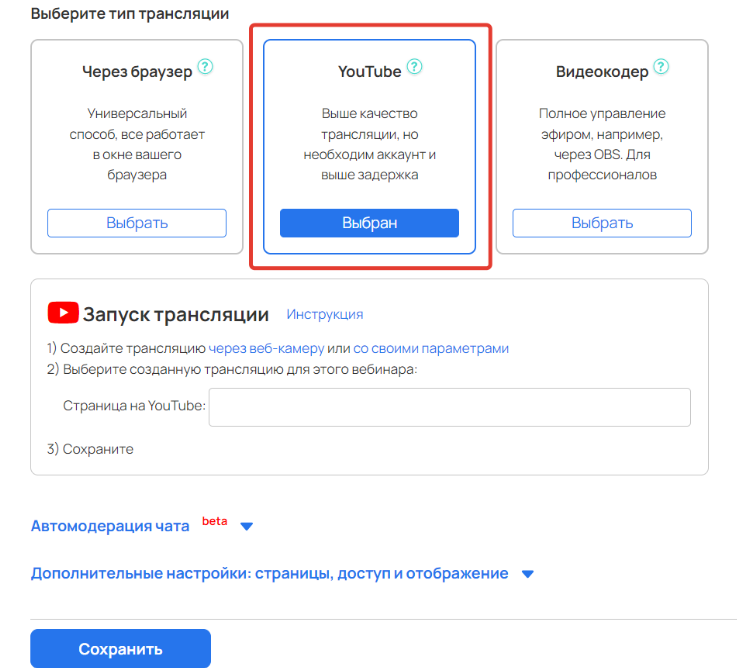
Task: Select the Через браузер card description
Action: [137, 144]
